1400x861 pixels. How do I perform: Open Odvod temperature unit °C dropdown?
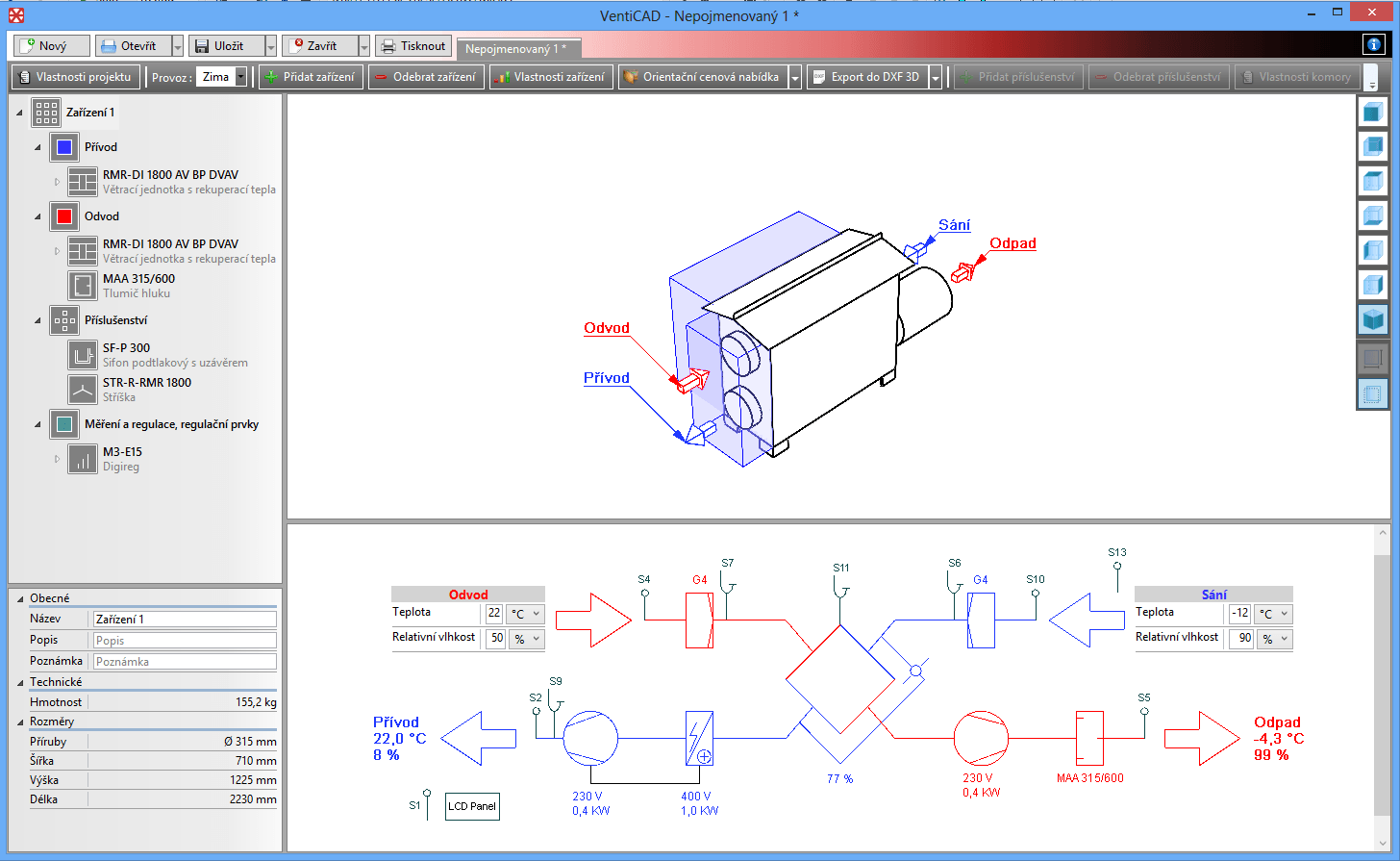pyautogui.click(x=526, y=613)
